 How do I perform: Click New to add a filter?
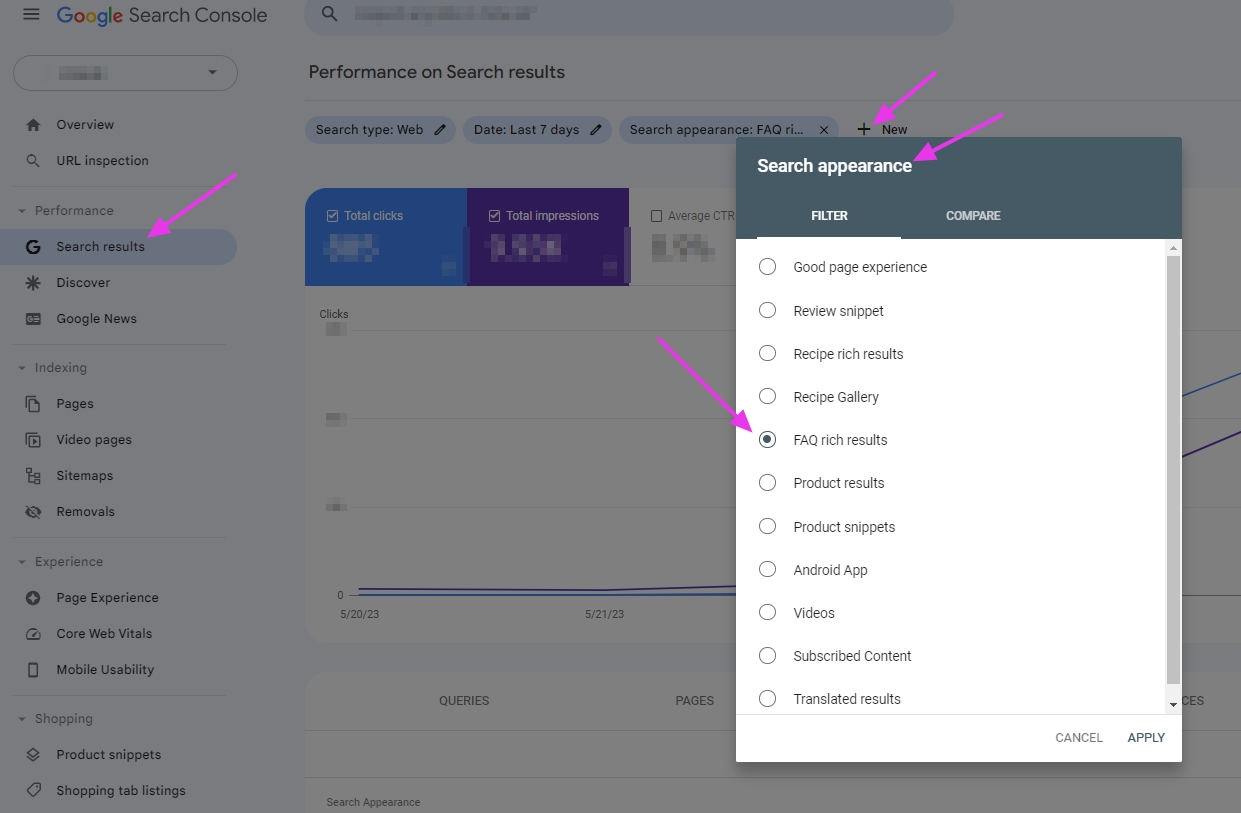882,130
